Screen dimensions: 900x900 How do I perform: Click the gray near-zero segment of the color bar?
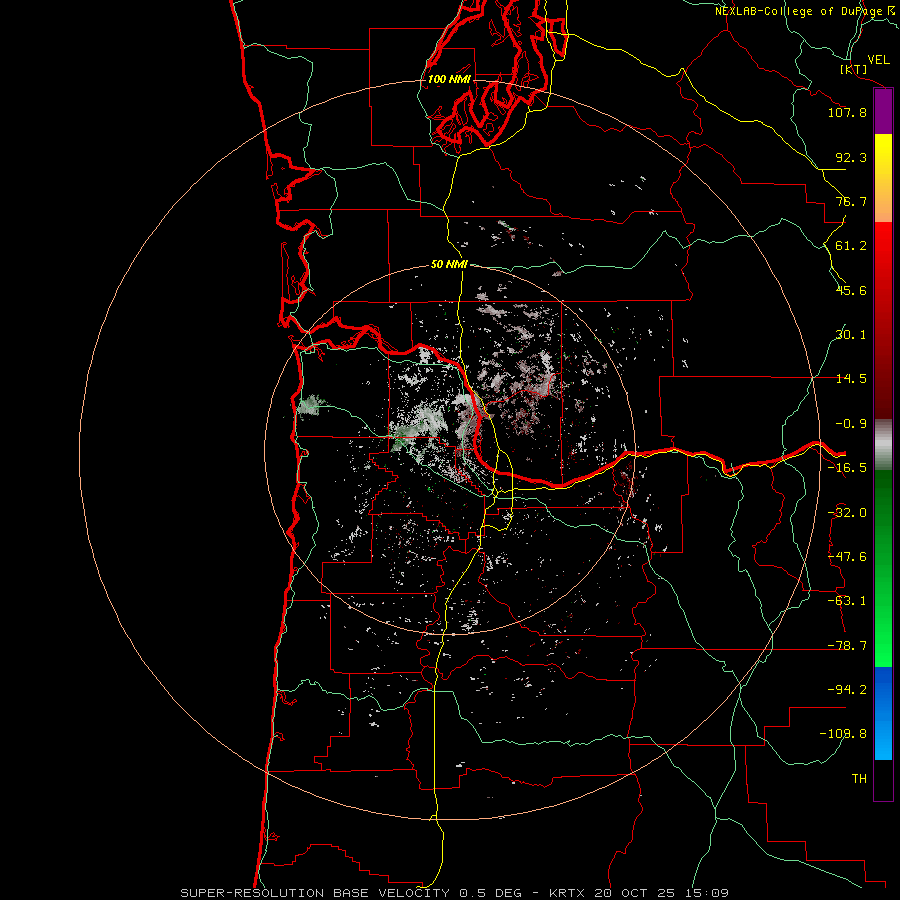click(x=883, y=444)
